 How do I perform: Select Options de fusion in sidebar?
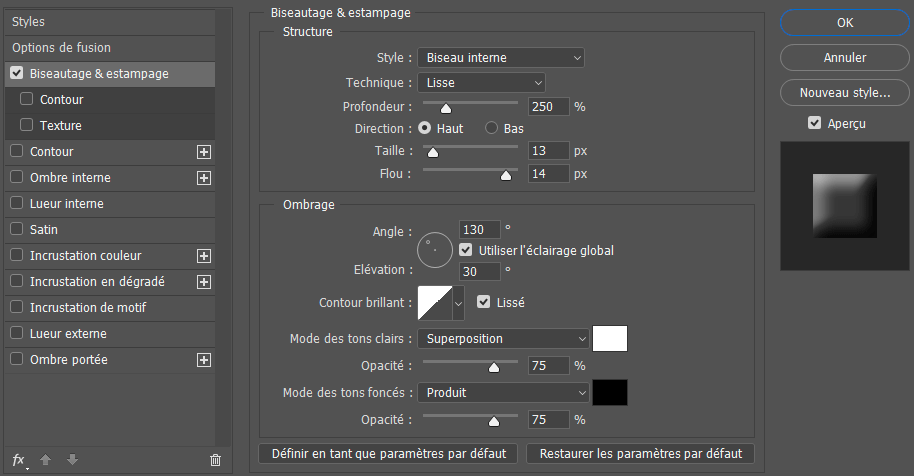click(61, 48)
